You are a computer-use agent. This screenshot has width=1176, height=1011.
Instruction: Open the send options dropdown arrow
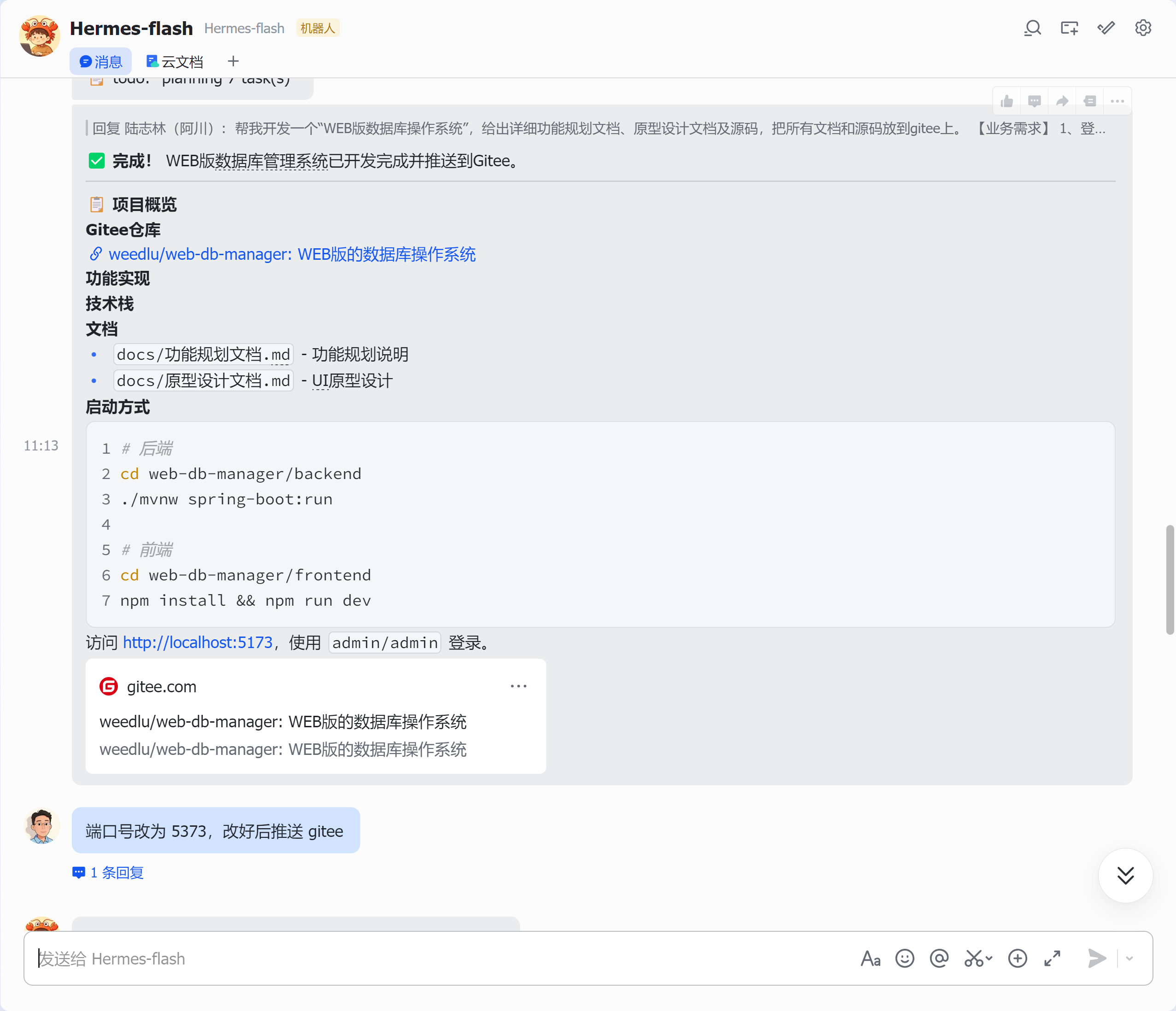pyautogui.click(x=1129, y=959)
